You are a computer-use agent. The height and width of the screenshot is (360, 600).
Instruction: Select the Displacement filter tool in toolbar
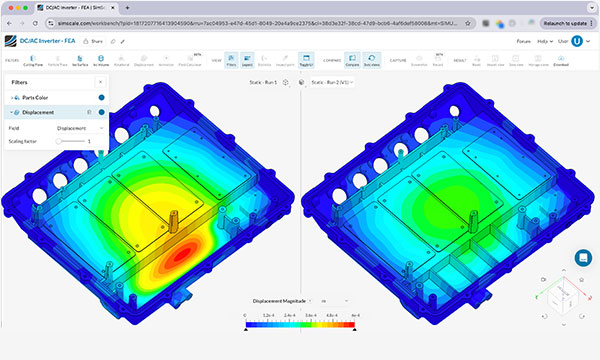click(x=144, y=60)
